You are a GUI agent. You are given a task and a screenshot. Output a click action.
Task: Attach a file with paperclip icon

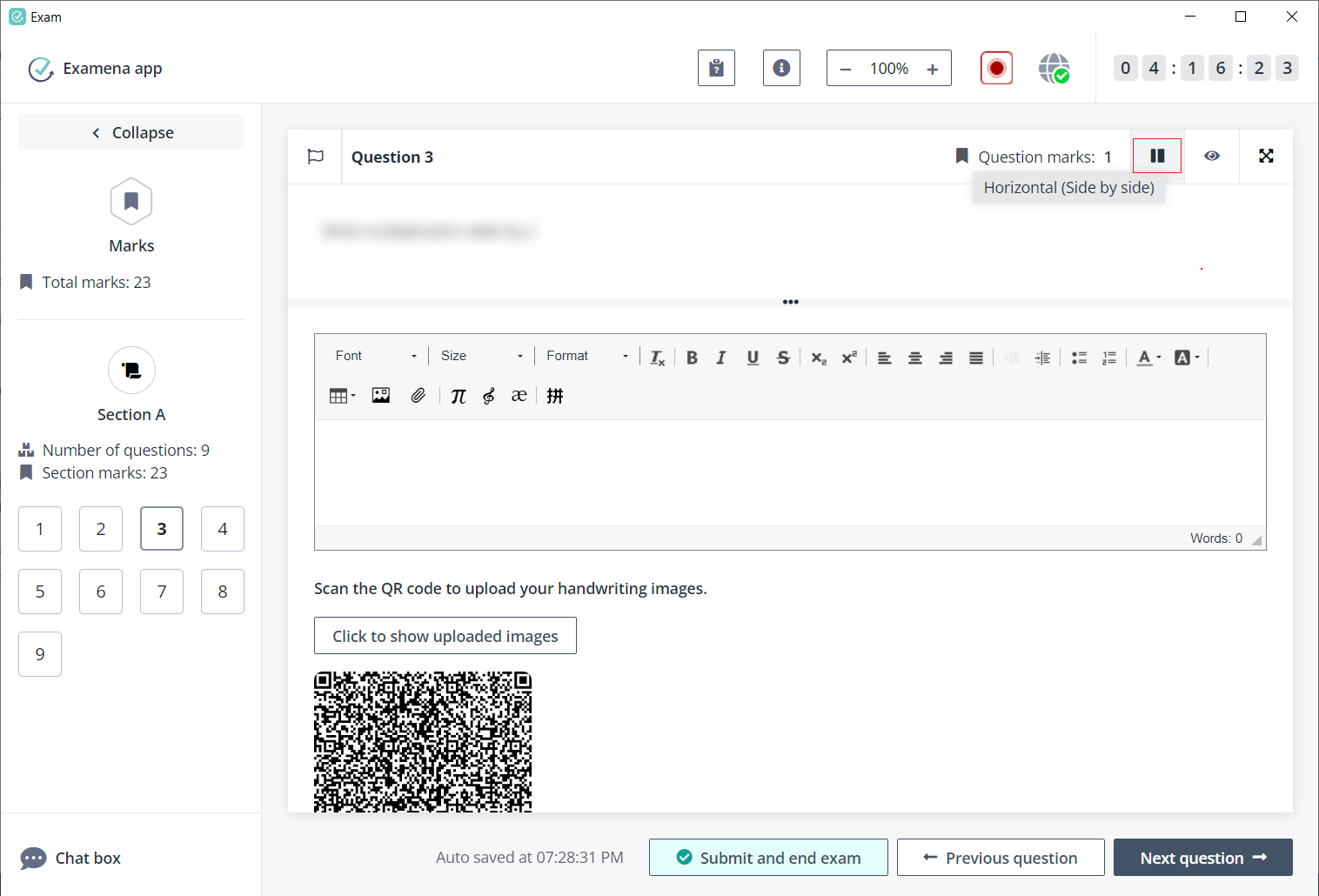coord(418,396)
